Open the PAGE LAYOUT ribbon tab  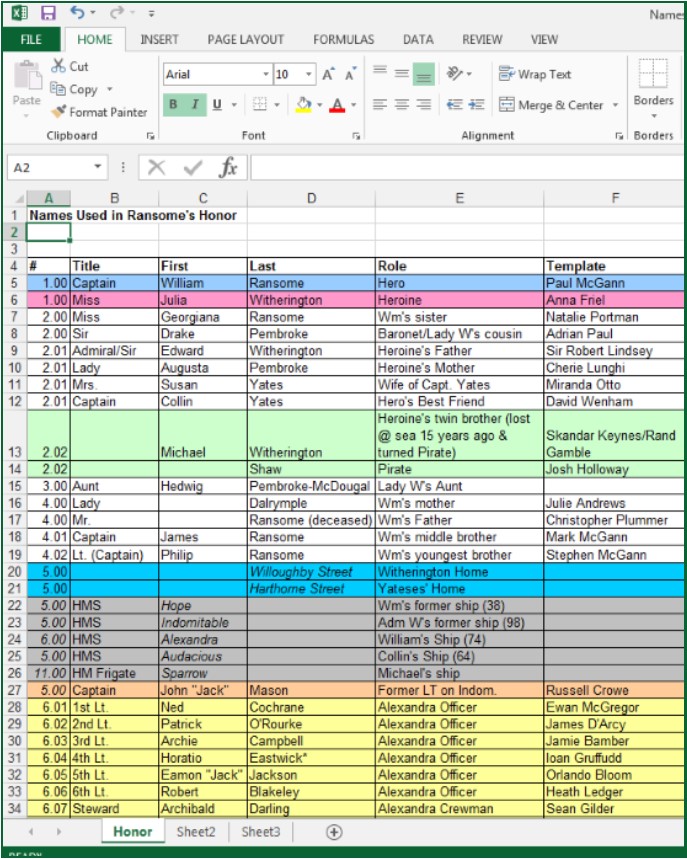tap(245, 40)
